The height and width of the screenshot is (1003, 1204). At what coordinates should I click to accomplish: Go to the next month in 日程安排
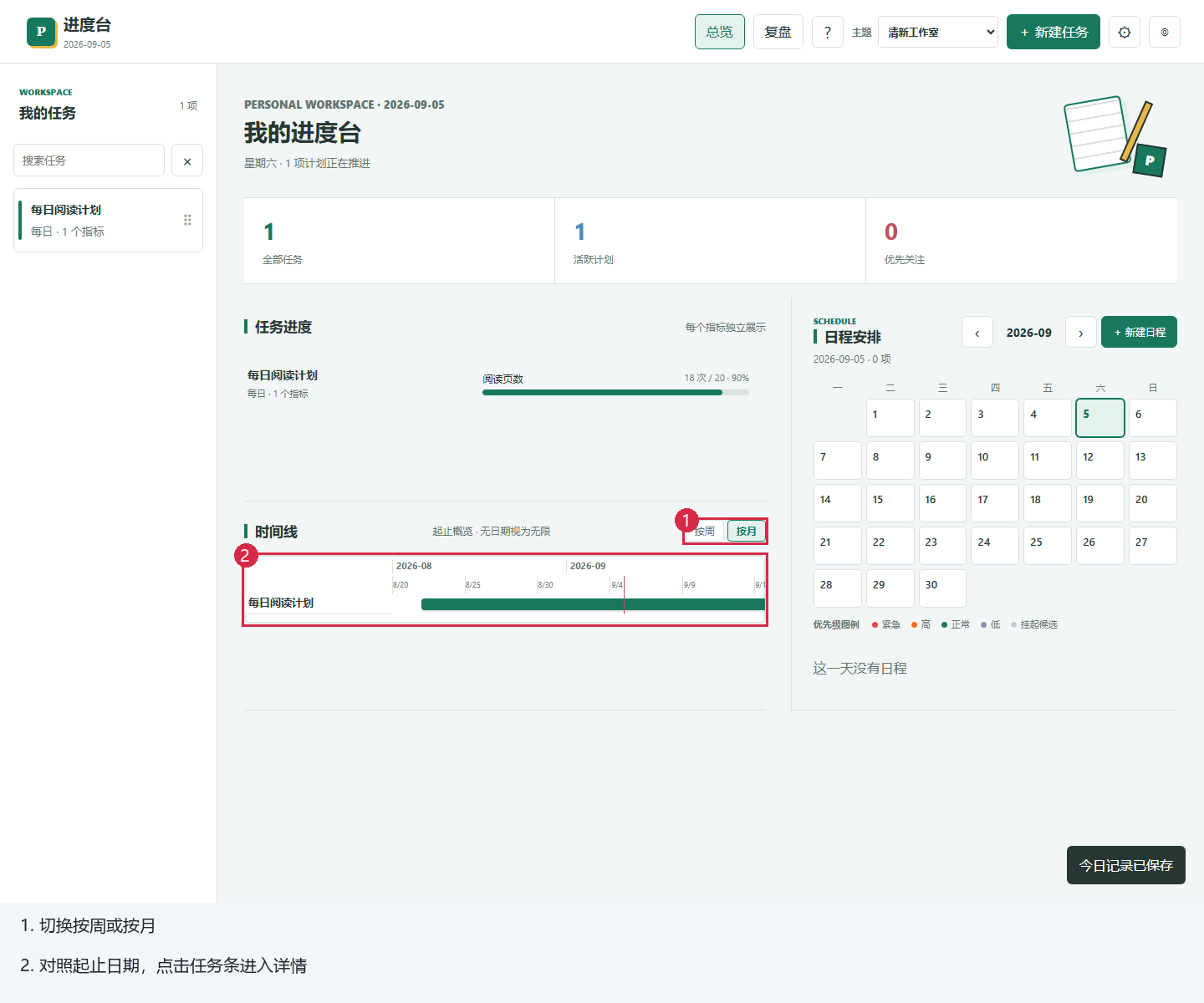(x=1081, y=333)
